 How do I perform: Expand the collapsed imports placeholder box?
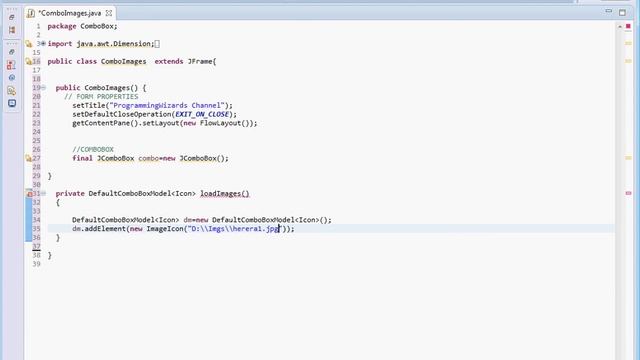coord(157,44)
